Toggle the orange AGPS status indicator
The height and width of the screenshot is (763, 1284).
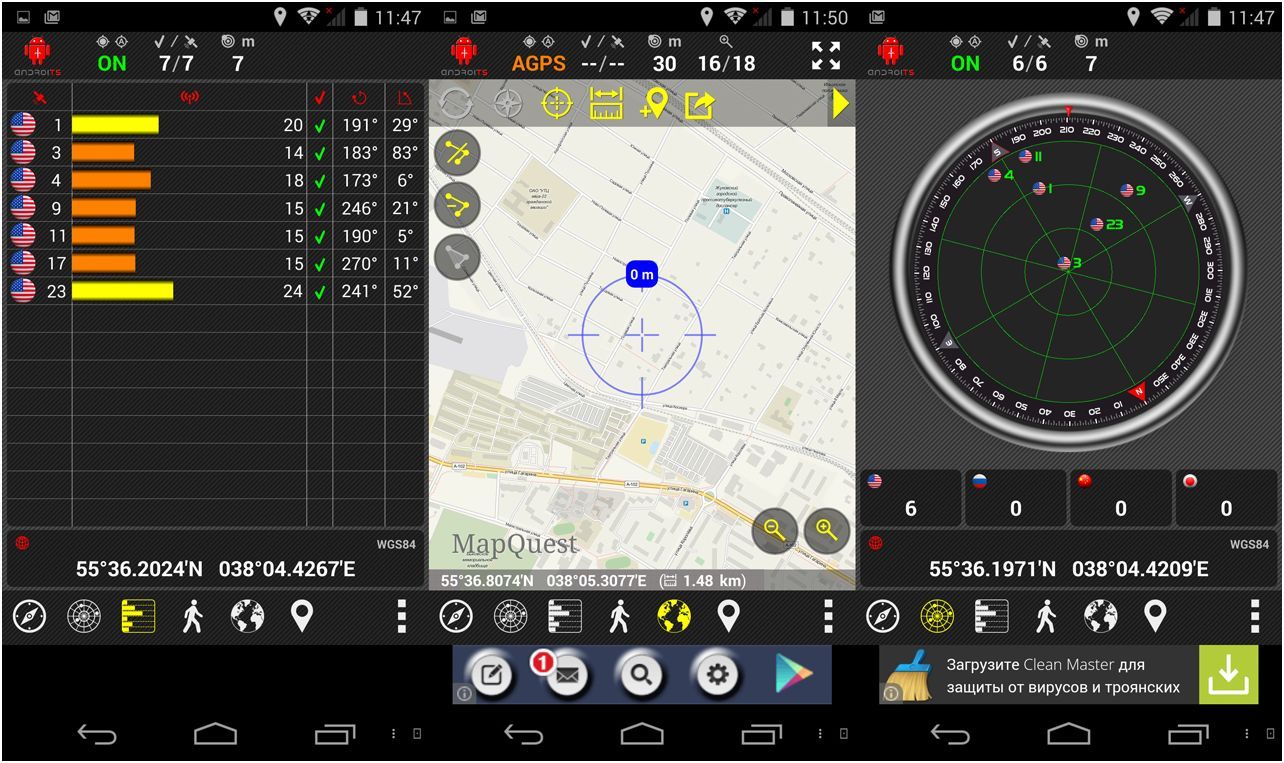click(x=539, y=63)
